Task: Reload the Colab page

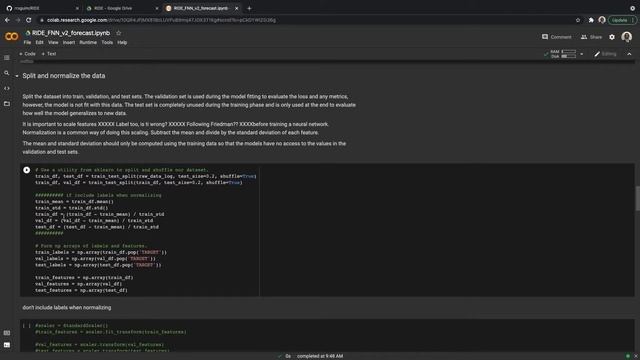Action: (29, 20)
